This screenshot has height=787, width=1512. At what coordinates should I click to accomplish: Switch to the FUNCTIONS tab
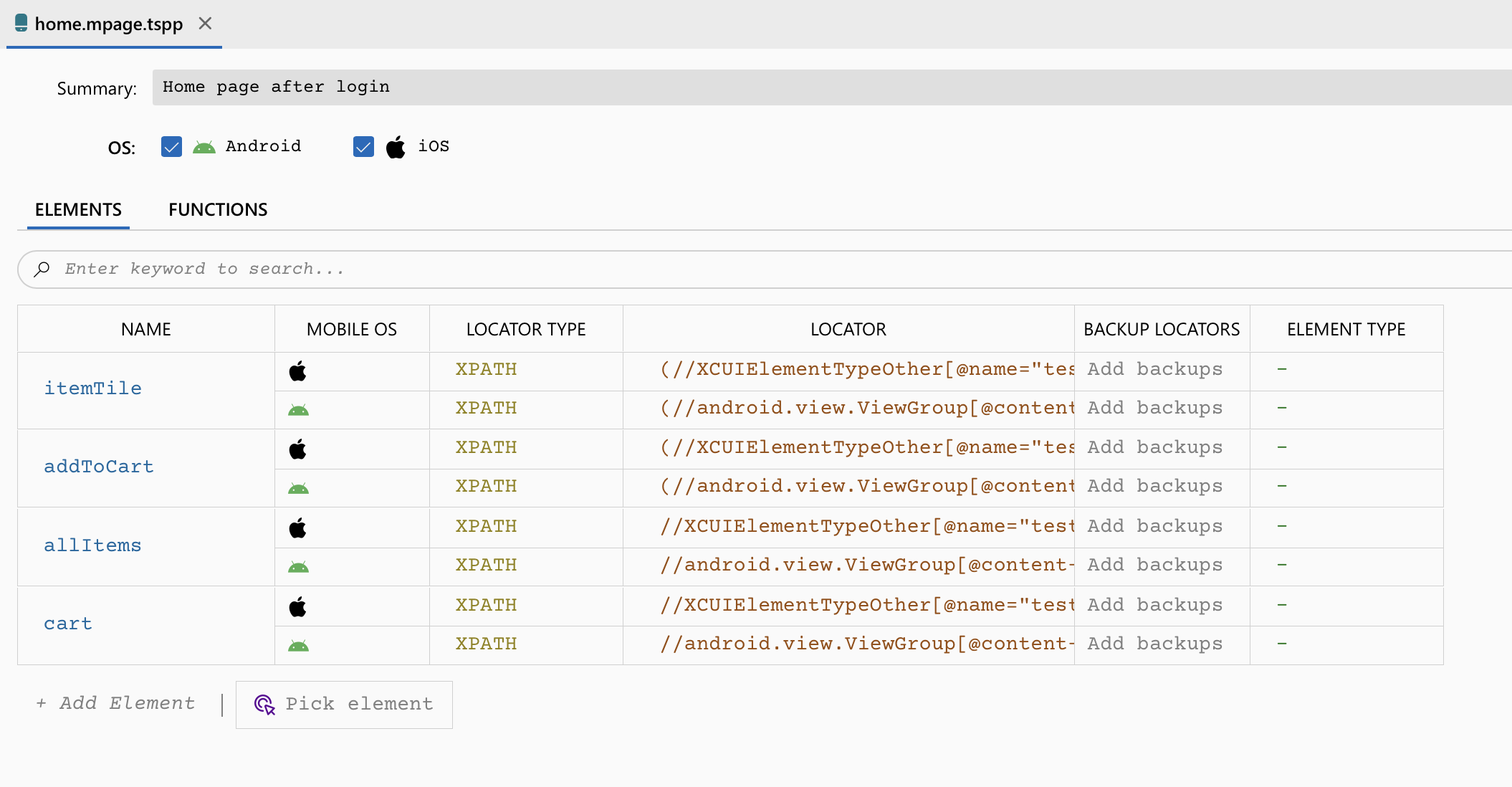click(x=217, y=209)
